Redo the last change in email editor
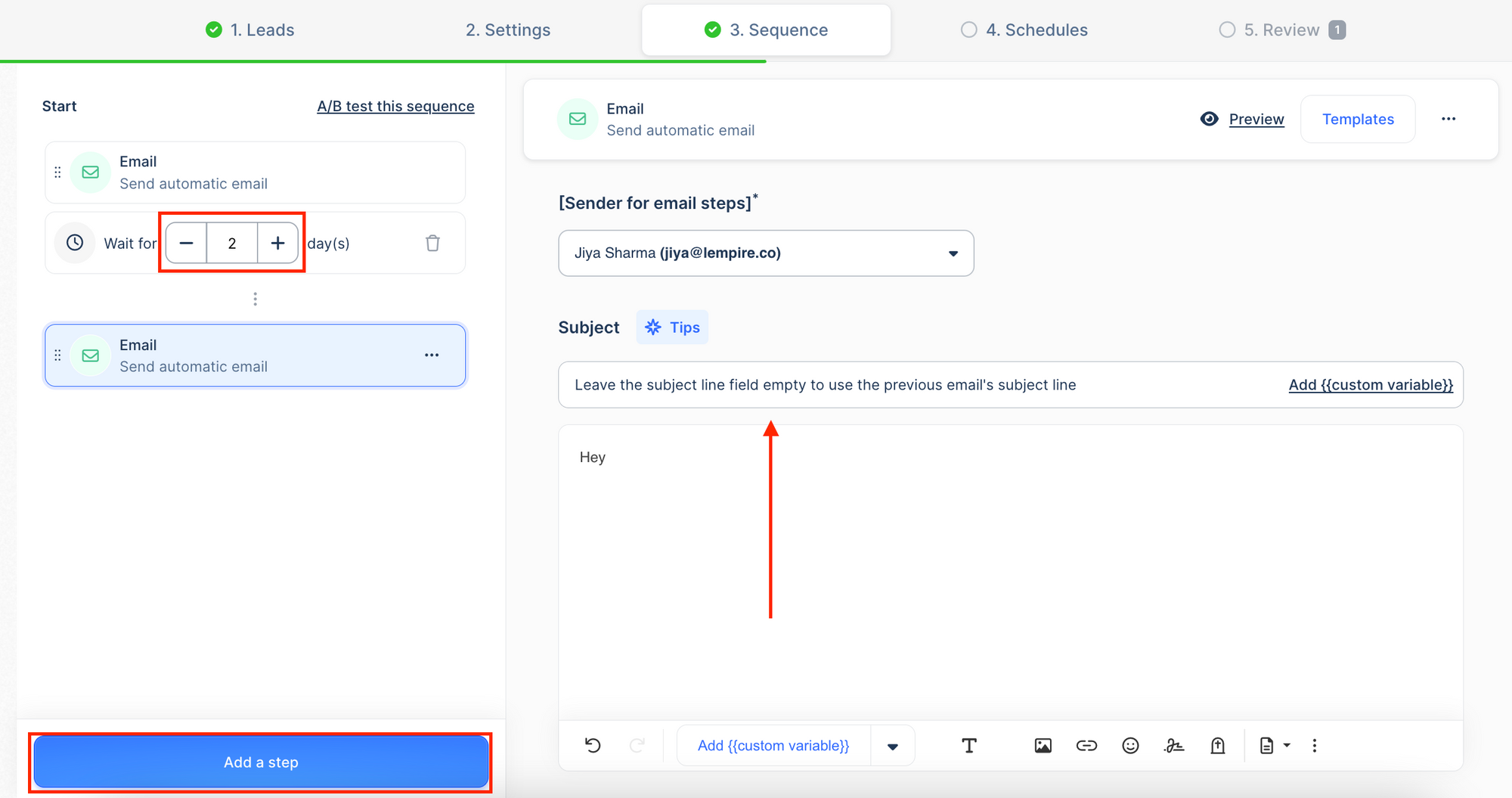This screenshot has width=1512, height=798. (637, 745)
